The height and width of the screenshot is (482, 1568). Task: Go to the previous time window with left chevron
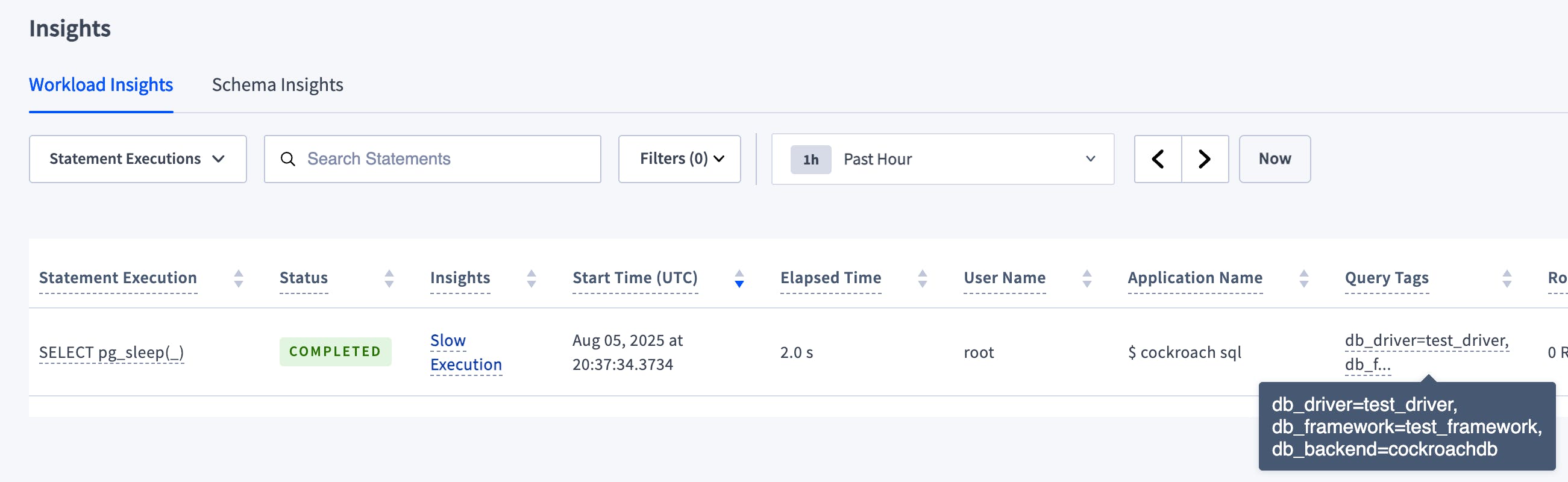[x=1158, y=159]
